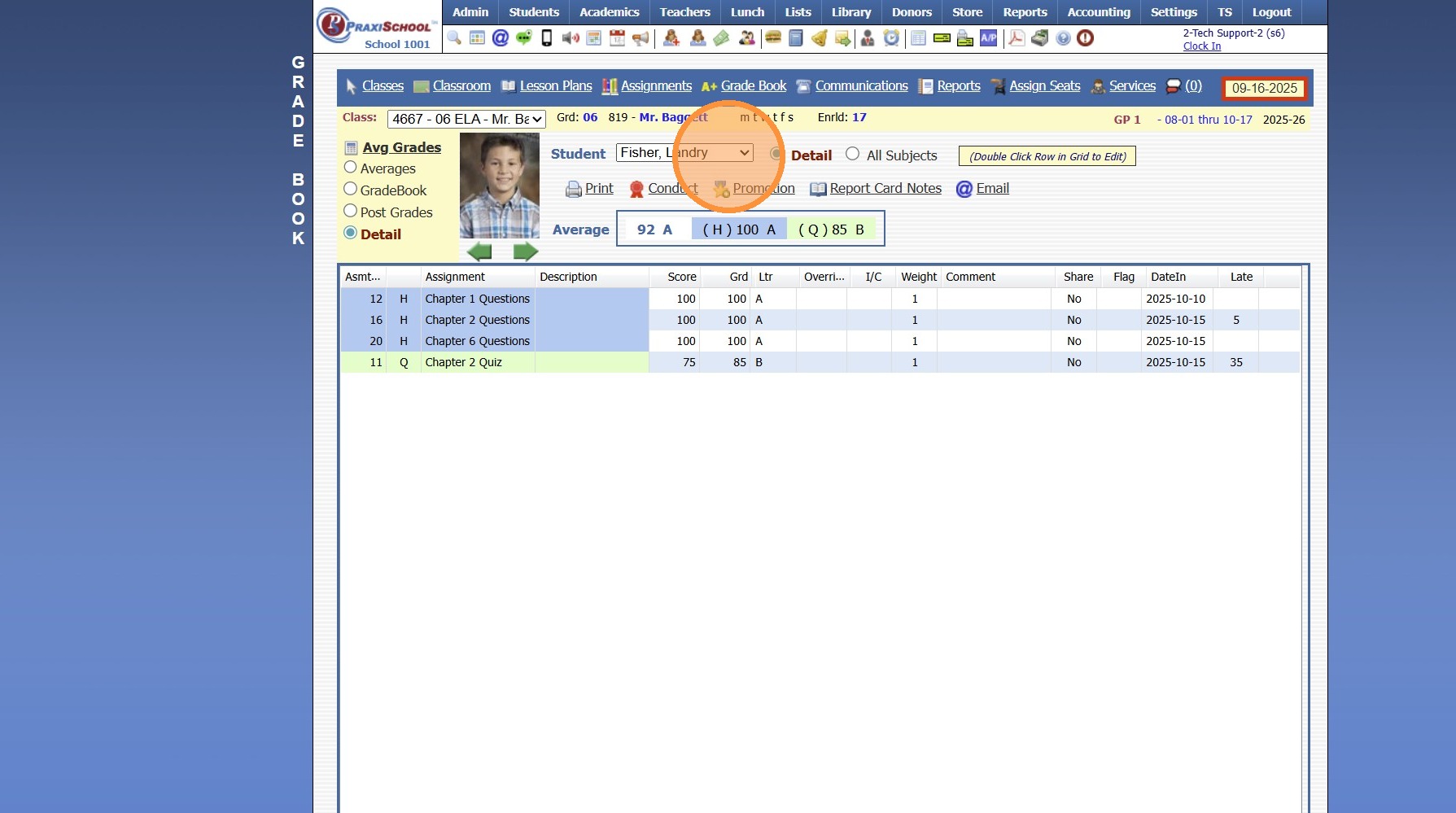Click the 09-16-2025 date field
Screen dimensions: 1456x813
coord(1264,89)
